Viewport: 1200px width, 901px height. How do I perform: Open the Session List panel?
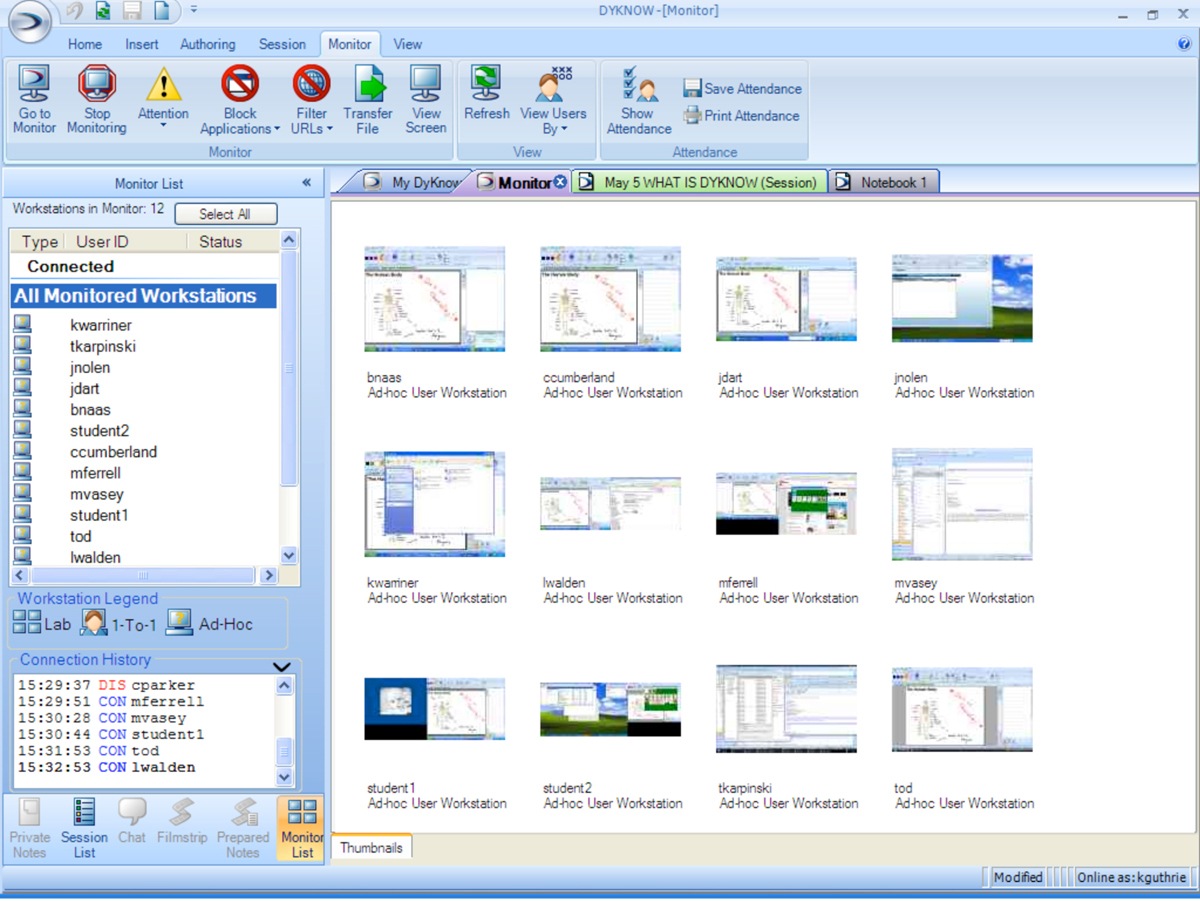(x=84, y=828)
